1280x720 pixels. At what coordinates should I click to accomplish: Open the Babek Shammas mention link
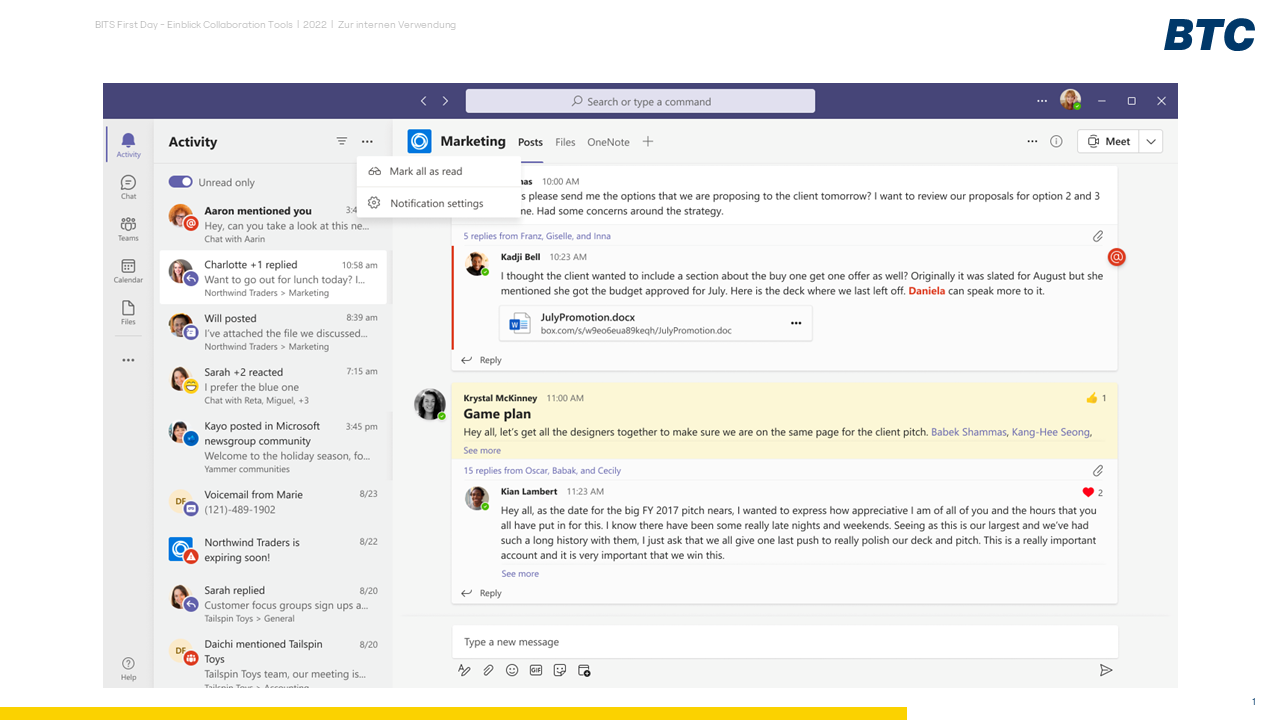tap(968, 432)
